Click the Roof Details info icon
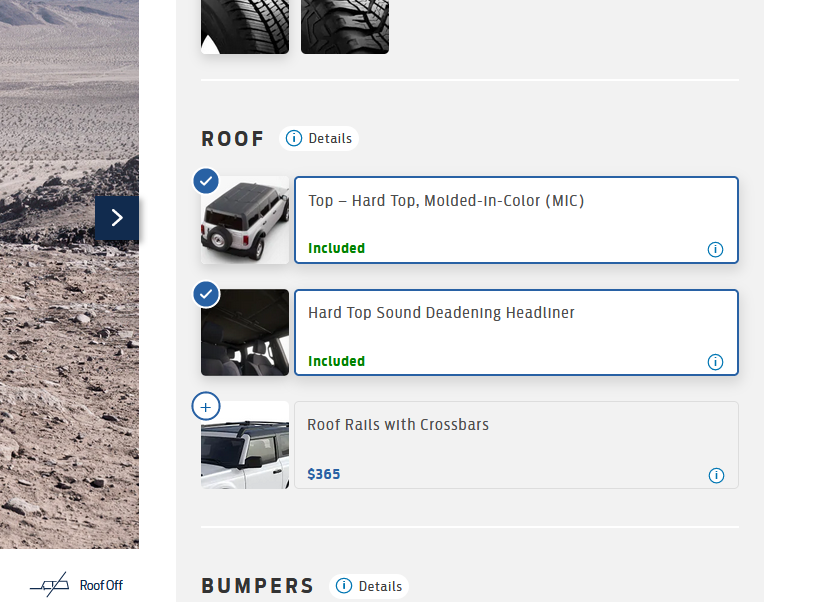The height and width of the screenshot is (602, 824). 293,138
